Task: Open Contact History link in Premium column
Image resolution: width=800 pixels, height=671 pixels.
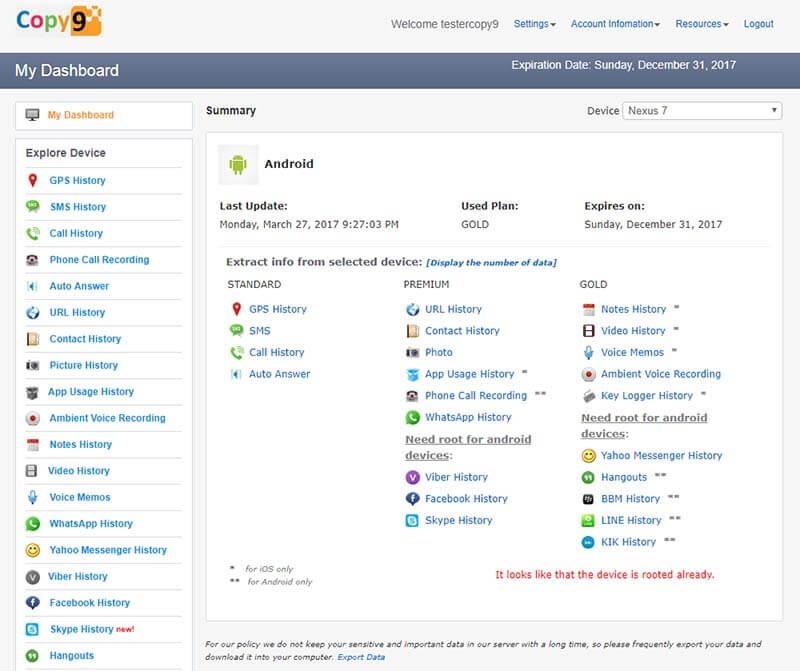Action: [462, 331]
